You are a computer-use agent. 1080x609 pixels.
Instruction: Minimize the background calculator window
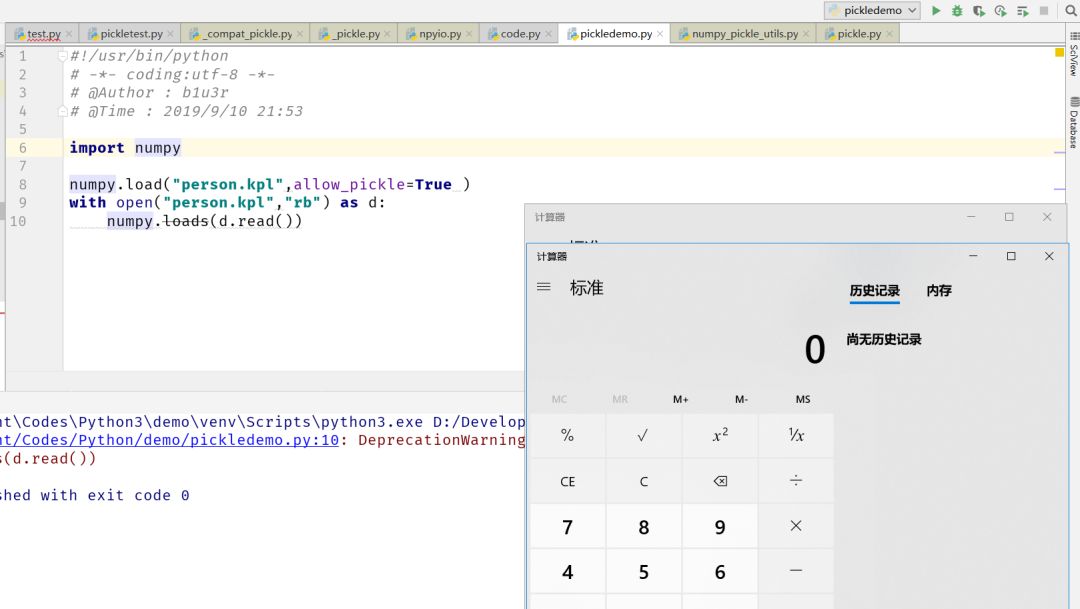(x=971, y=217)
